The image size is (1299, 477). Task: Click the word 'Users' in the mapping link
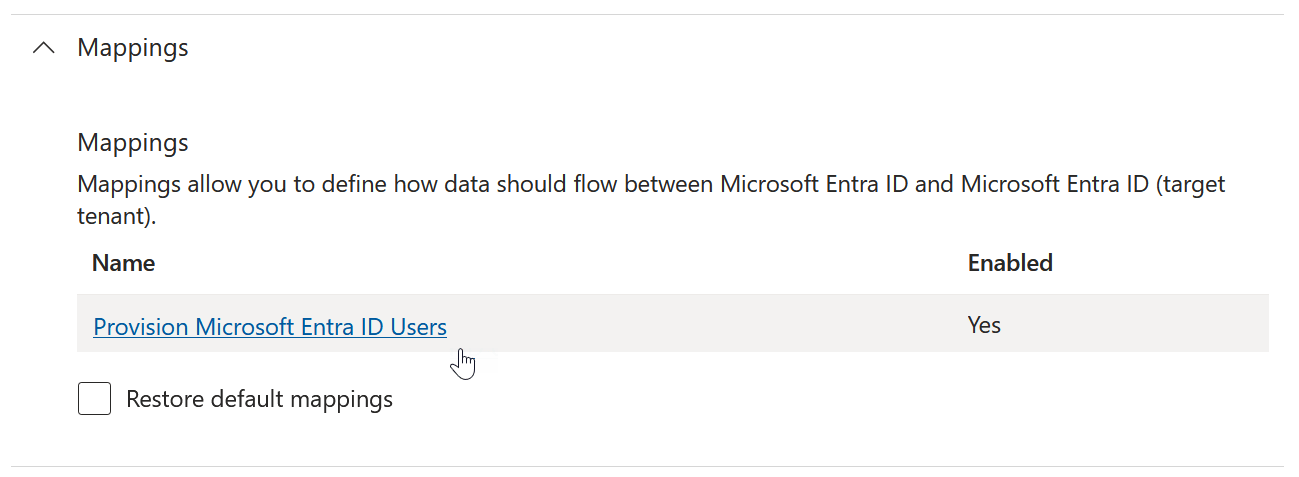click(x=418, y=326)
